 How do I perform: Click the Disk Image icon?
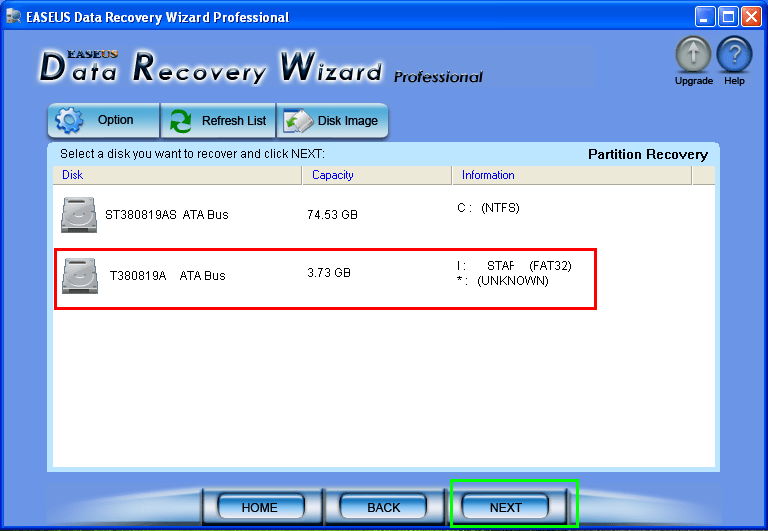point(298,121)
